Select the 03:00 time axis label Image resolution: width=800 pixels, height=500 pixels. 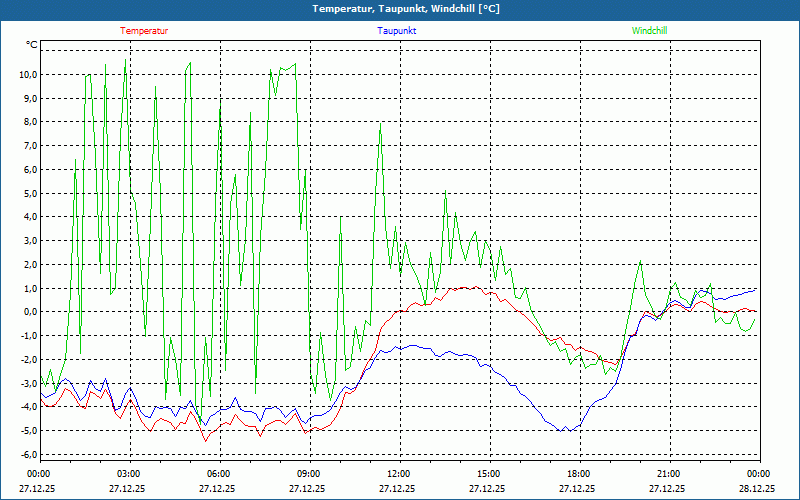[x=128, y=474]
